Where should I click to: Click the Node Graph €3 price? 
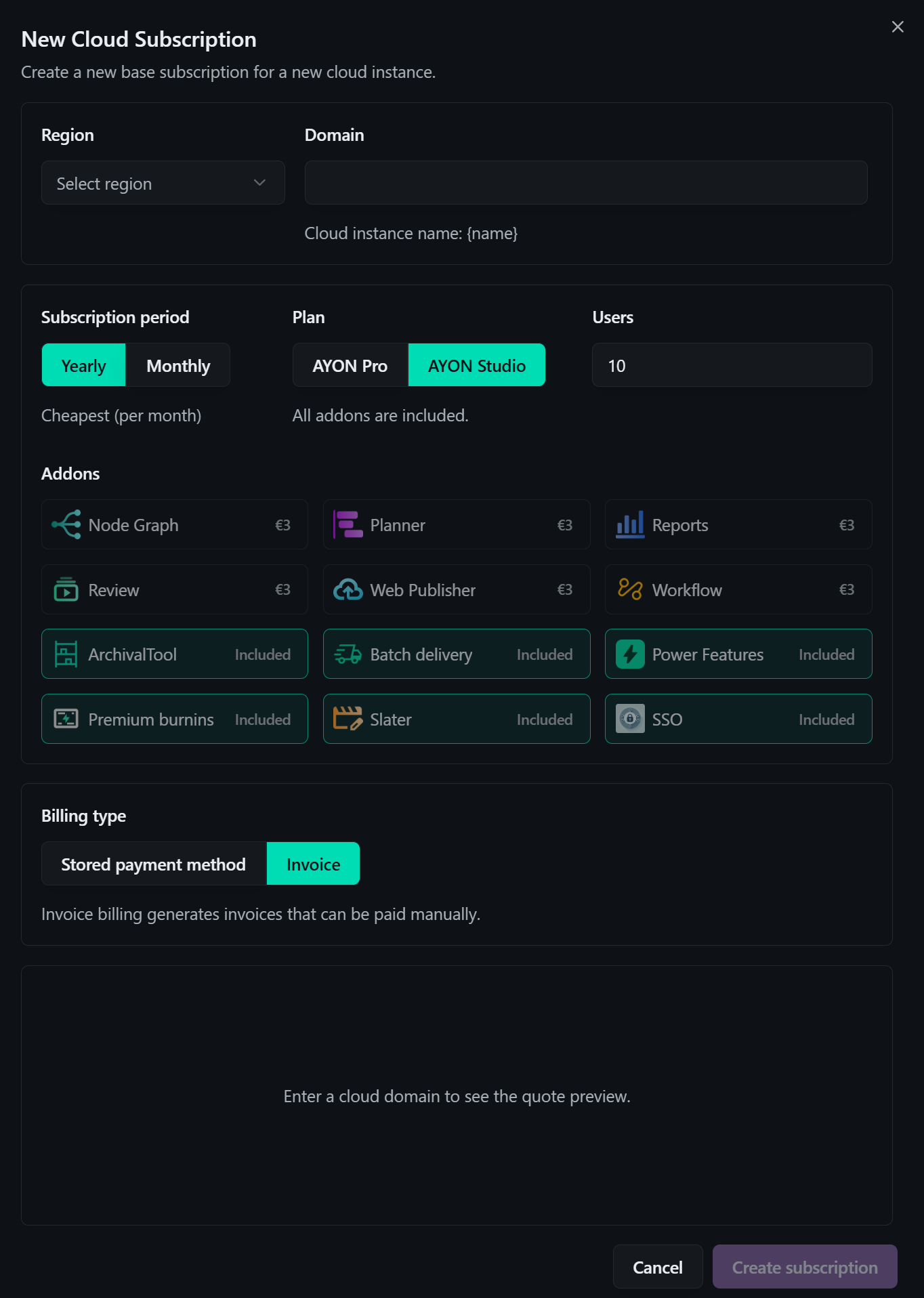pos(282,525)
